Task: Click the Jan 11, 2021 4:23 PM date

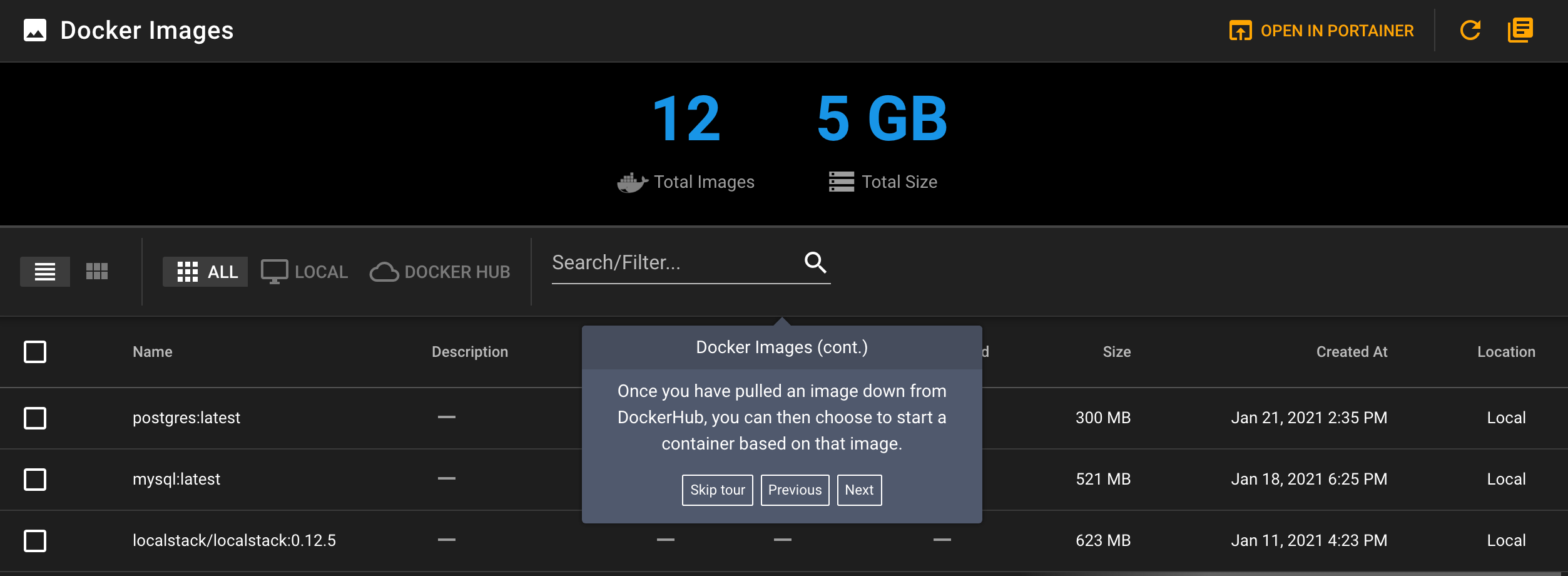Action: coord(1310,540)
